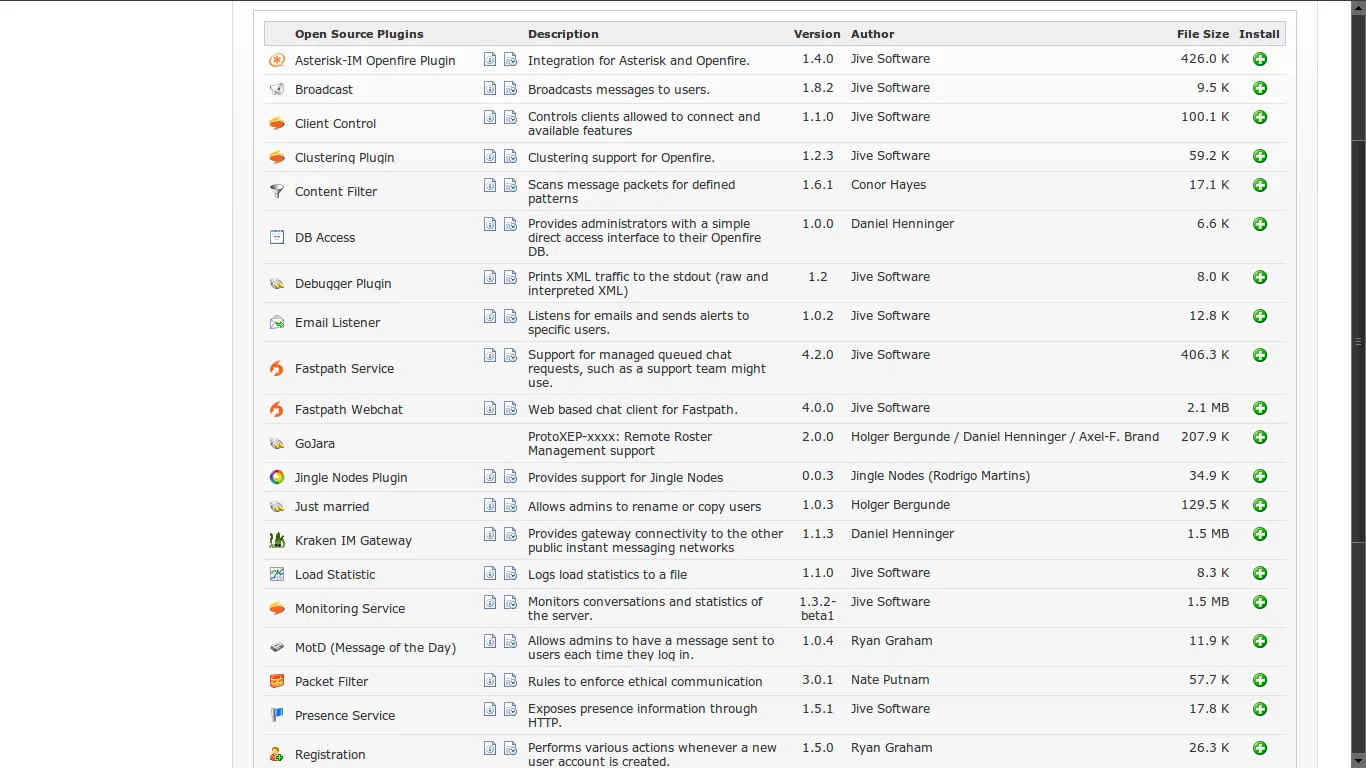Image resolution: width=1366 pixels, height=768 pixels.
Task: Click the author Nate Putnam
Action: coord(890,680)
